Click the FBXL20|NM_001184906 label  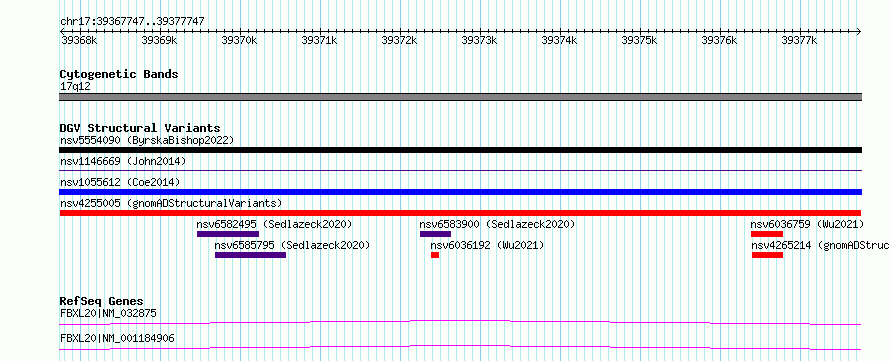(117, 339)
